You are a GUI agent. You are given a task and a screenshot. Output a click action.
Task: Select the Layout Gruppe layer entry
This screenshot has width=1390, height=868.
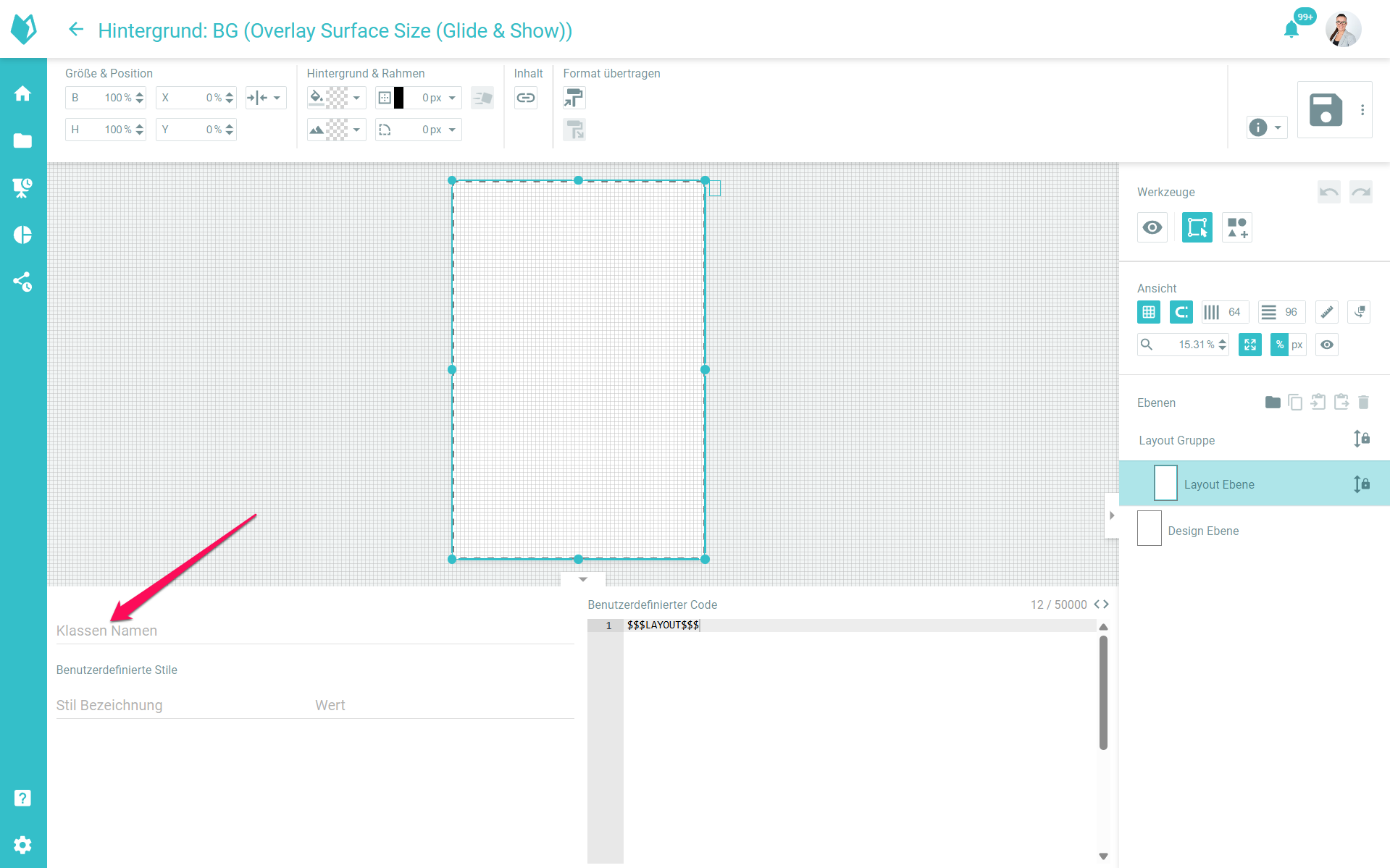tap(1177, 440)
